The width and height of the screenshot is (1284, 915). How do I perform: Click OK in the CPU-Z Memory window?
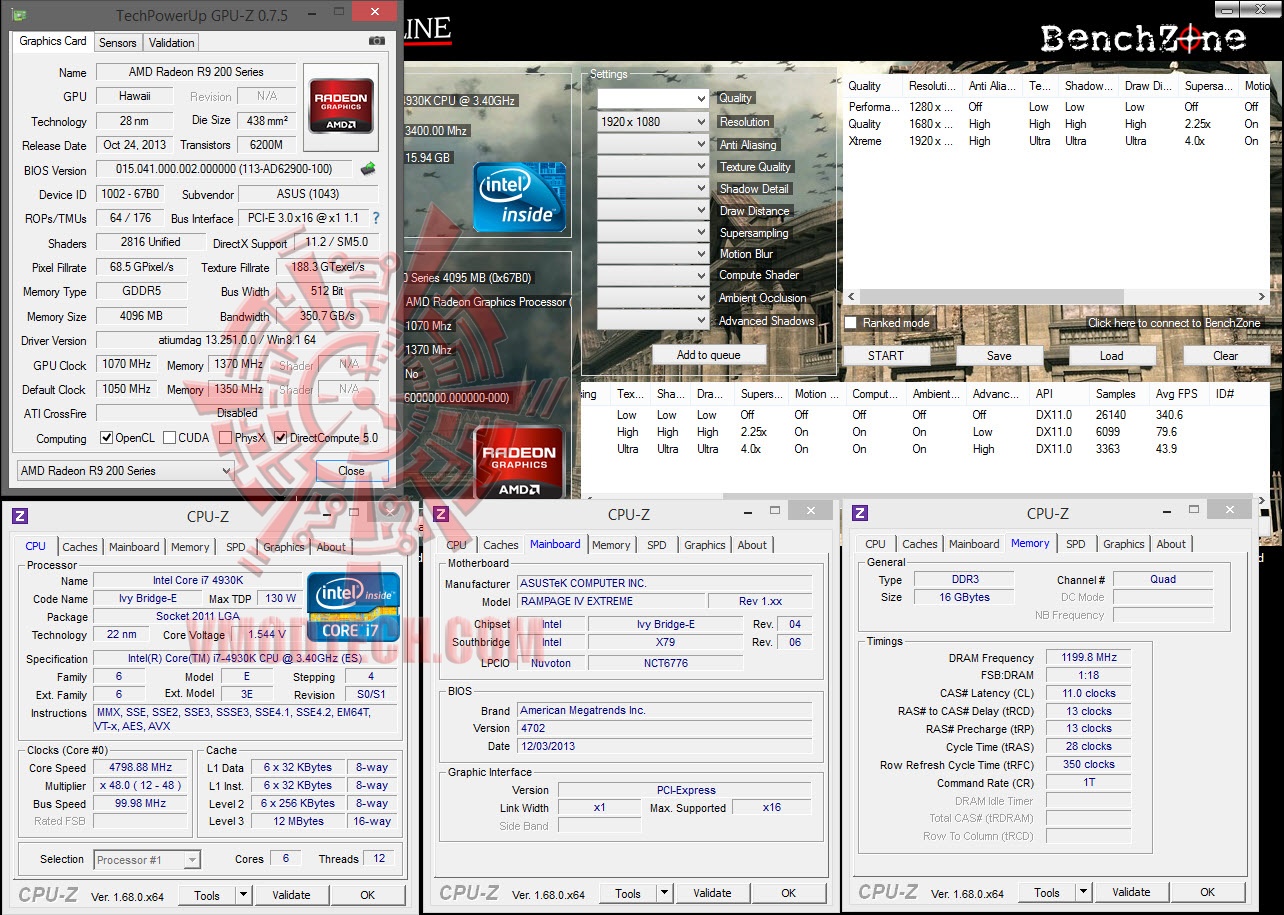point(1207,892)
